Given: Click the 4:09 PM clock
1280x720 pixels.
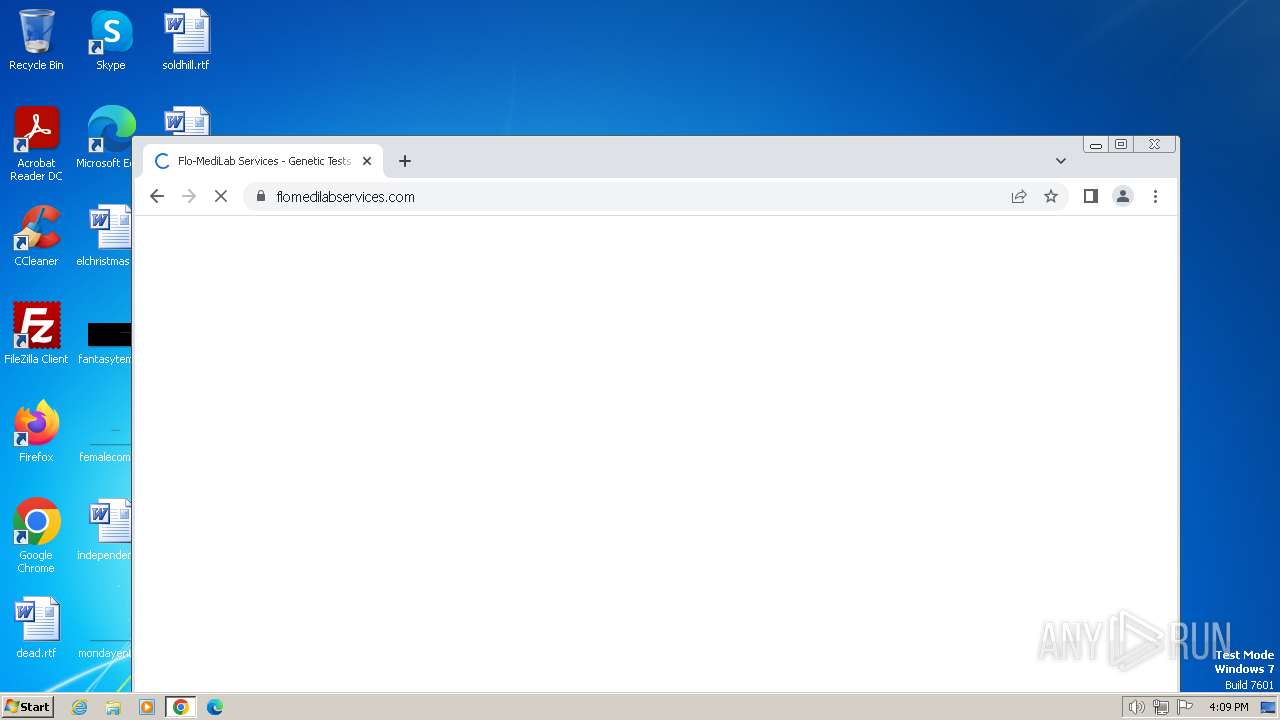Looking at the screenshot, I should (1228, 707).
